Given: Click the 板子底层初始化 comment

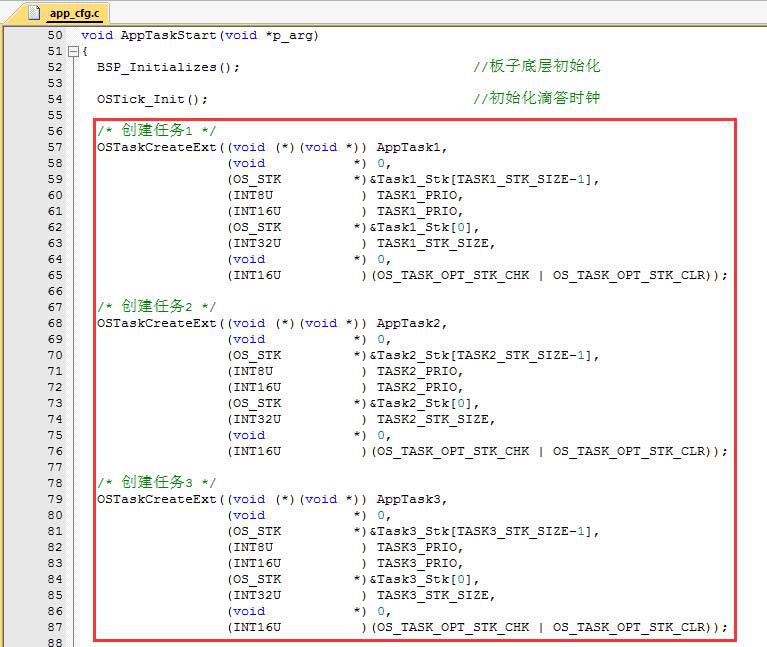Looking at the screenshot, I should (x=536, y=66).
